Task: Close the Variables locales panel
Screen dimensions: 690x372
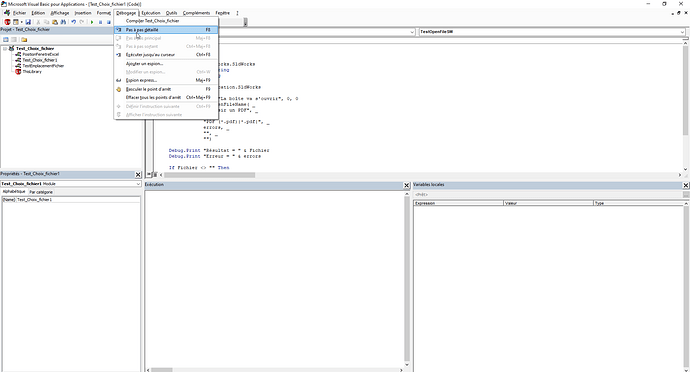Action: [x=686, y=185]
